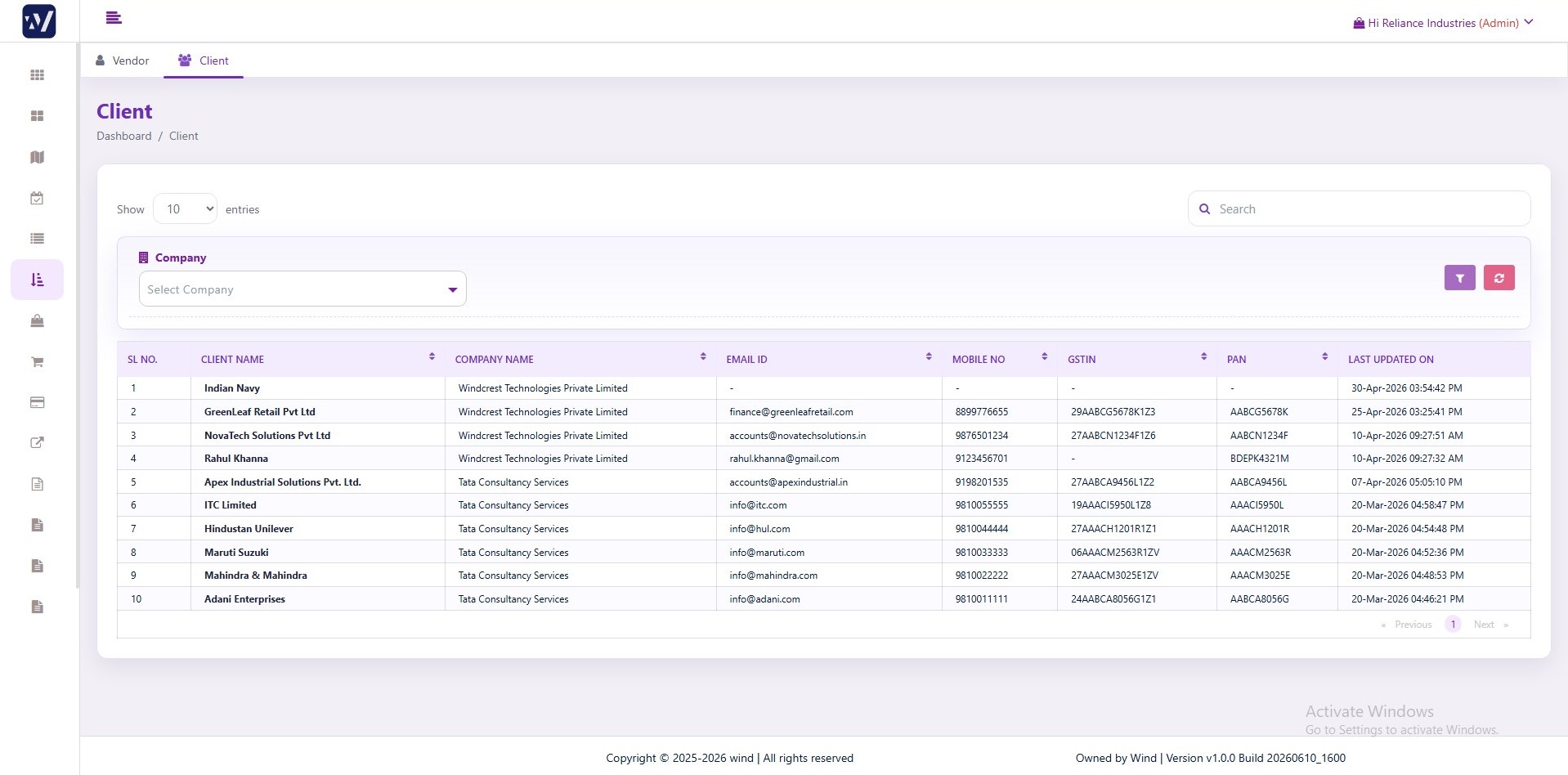Apply the purple filter funnel button

[1459, 278]
